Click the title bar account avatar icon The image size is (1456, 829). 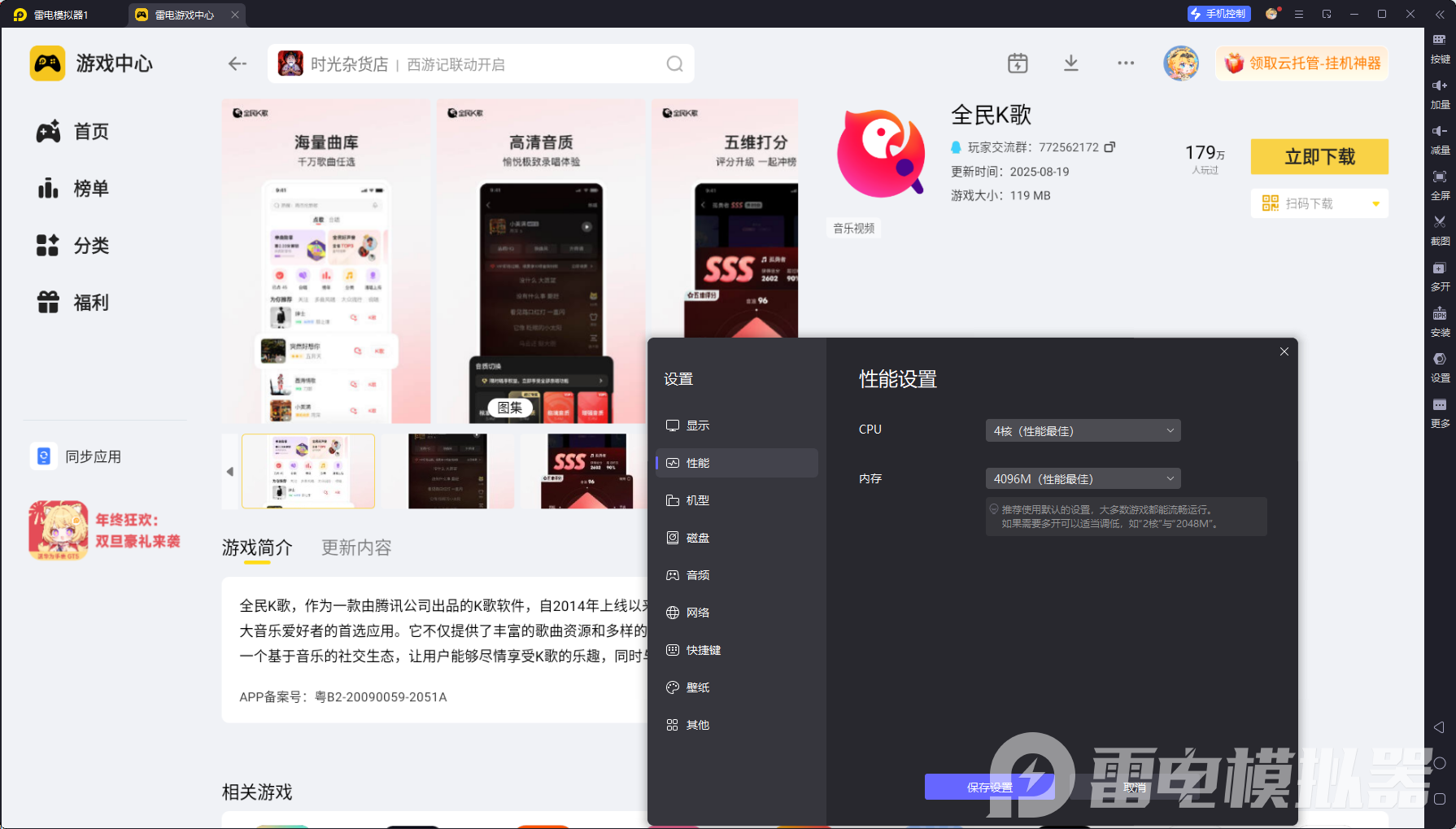point(1272,14)
